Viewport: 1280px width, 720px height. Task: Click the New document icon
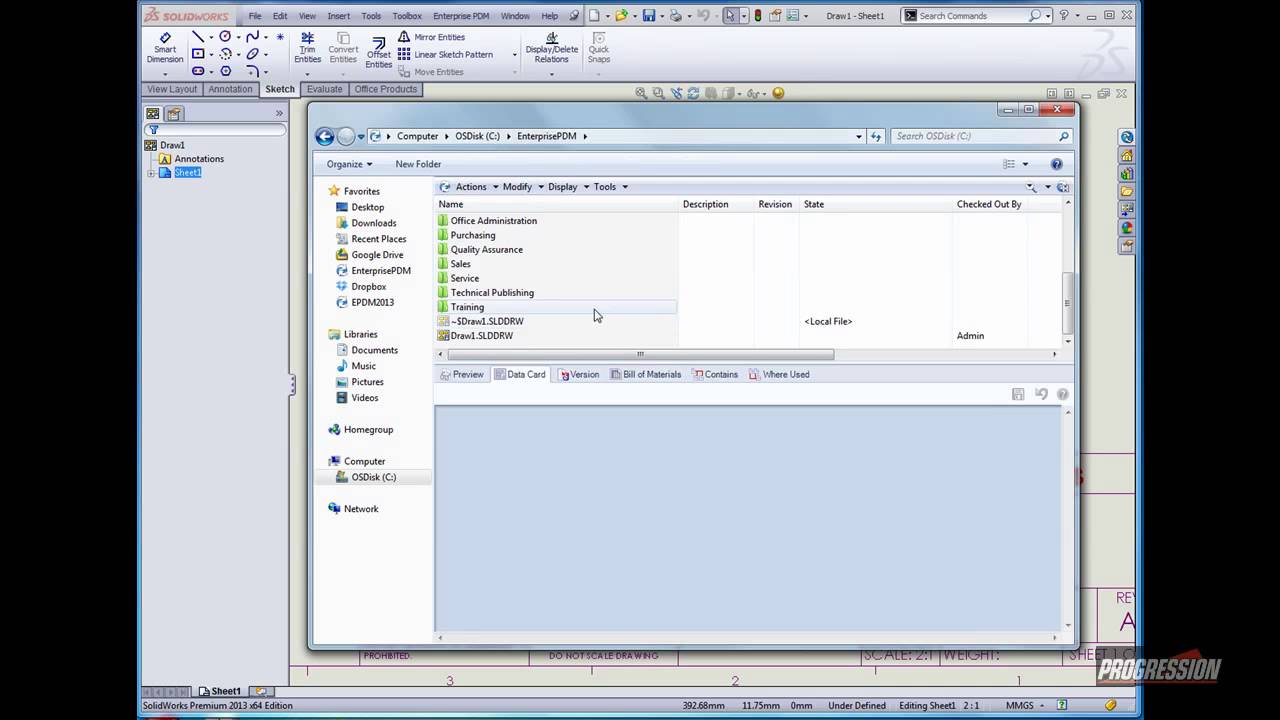[x=594, y=15]
